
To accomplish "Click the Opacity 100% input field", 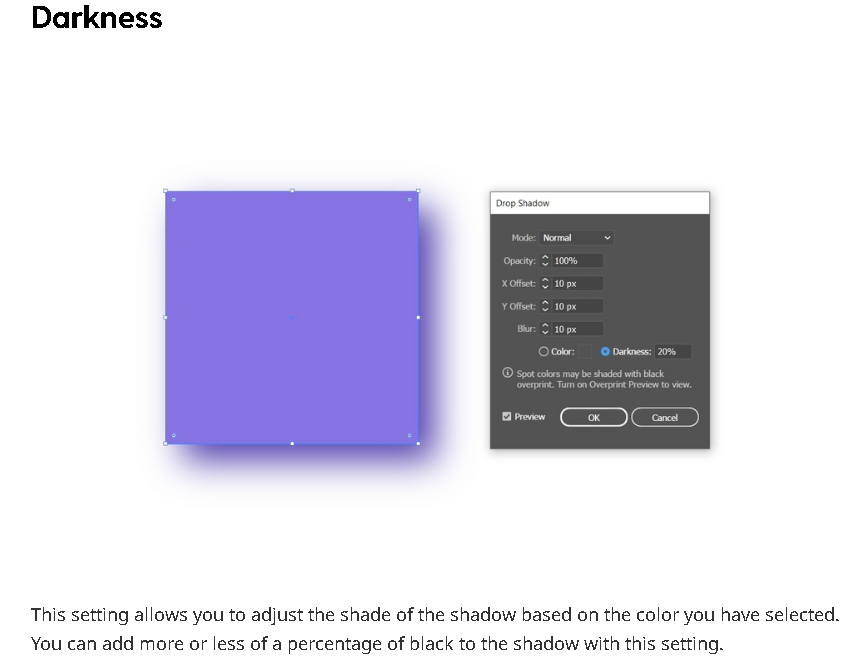I will (577, 261).
